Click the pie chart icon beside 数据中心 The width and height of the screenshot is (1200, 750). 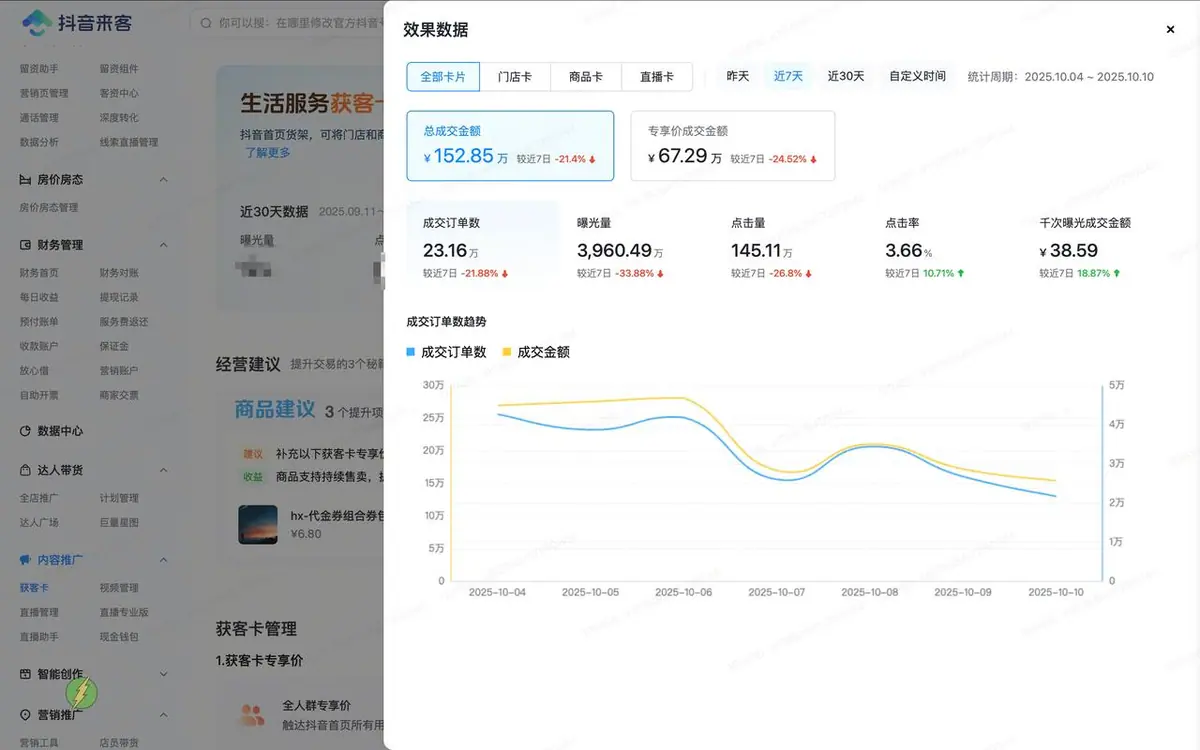[x=27, y=431]
